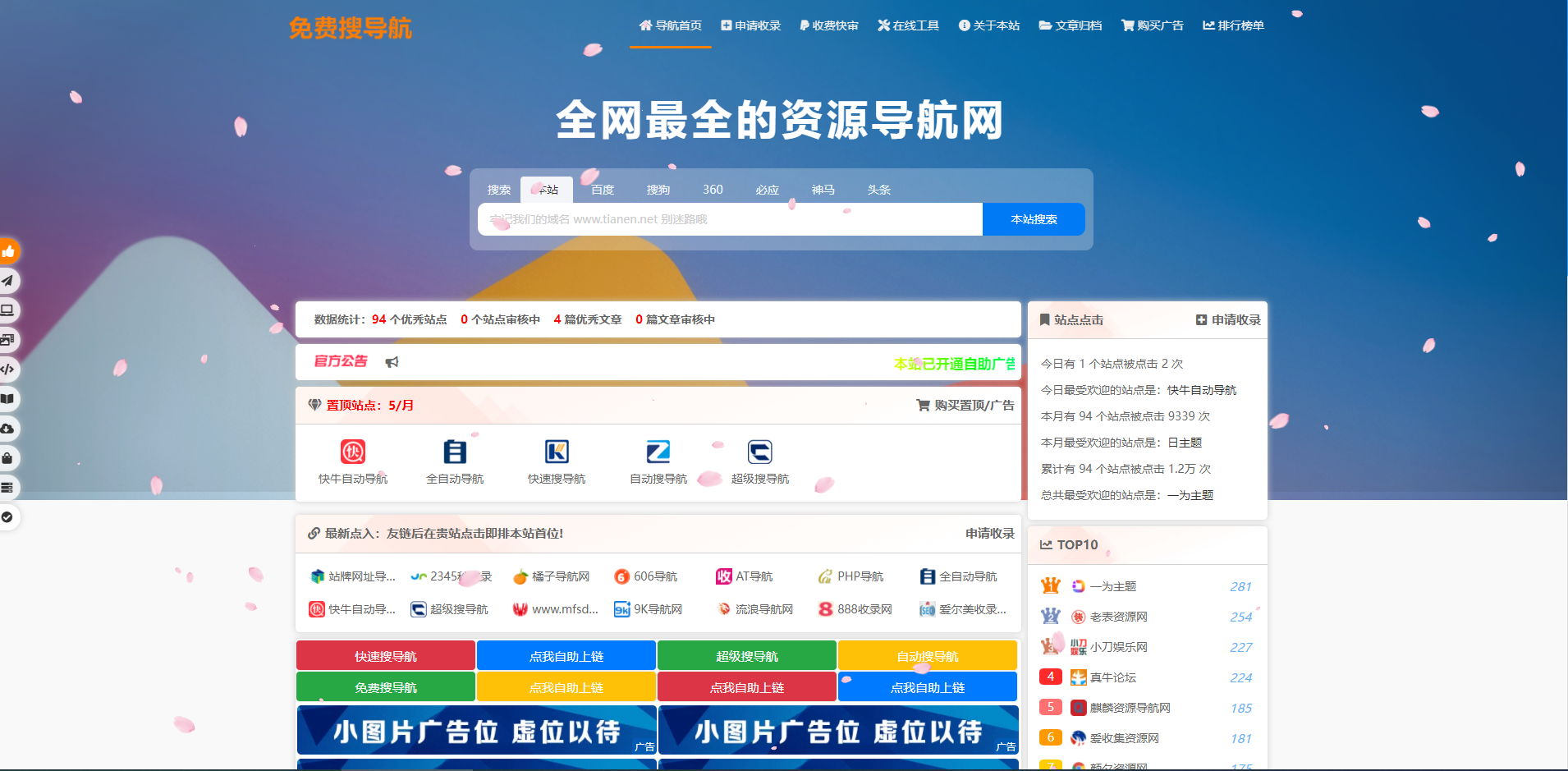Open the laptop icon in left sidebar
The image size is (1568, 771).
pyautogui.click(x=10, y=310)
